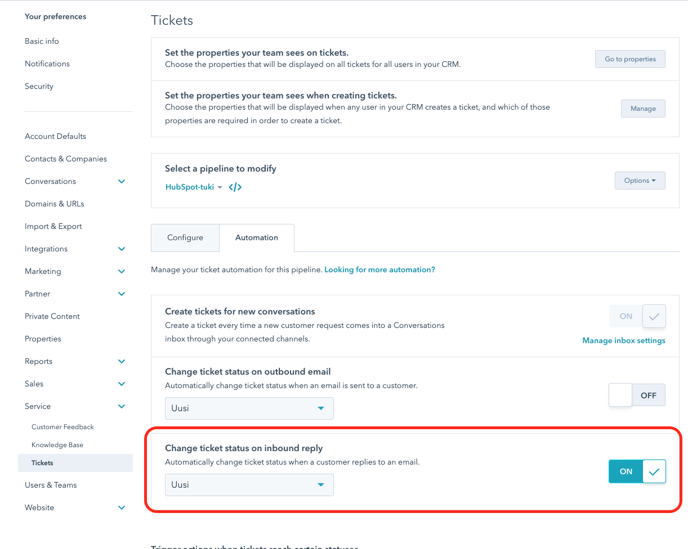Click the Reports chevron icon
This screenshot has height=549, width=688.
(x=122, y=361)
